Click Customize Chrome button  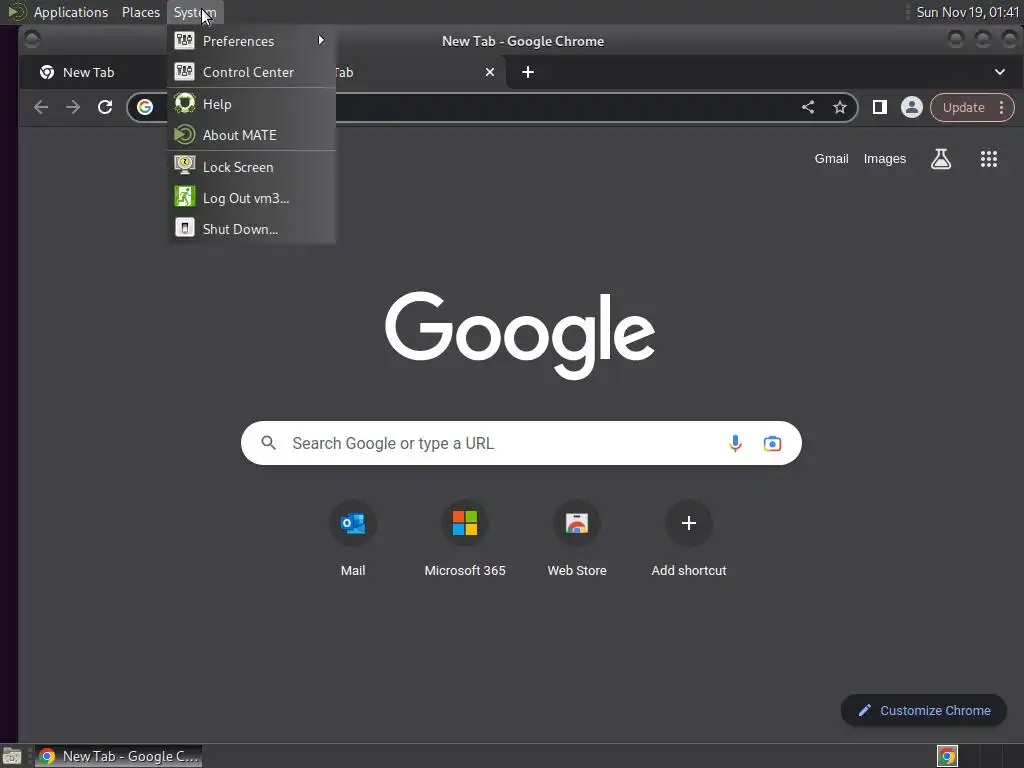coord(923,711)
